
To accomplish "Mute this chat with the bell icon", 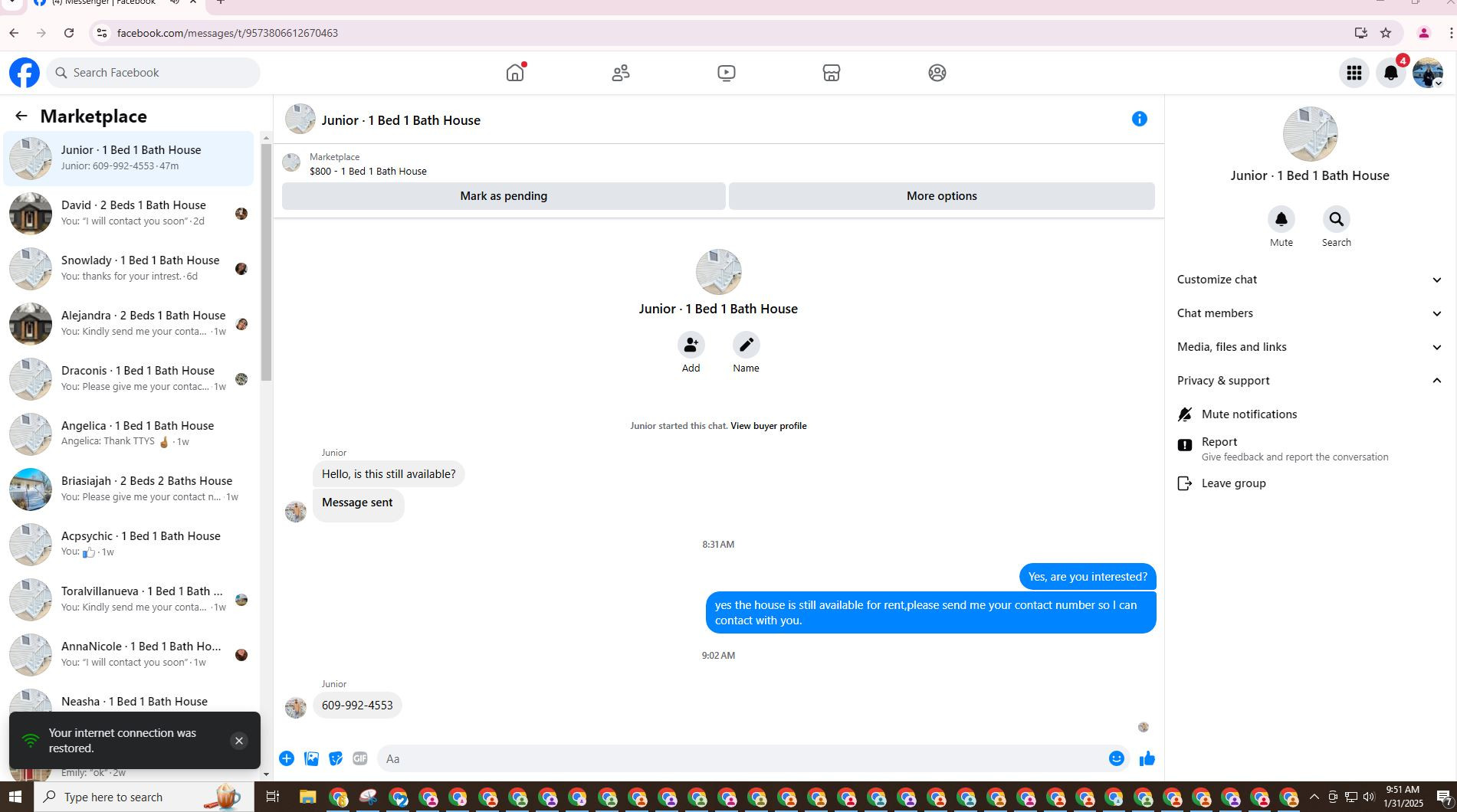I will (x=1281, y=220).
